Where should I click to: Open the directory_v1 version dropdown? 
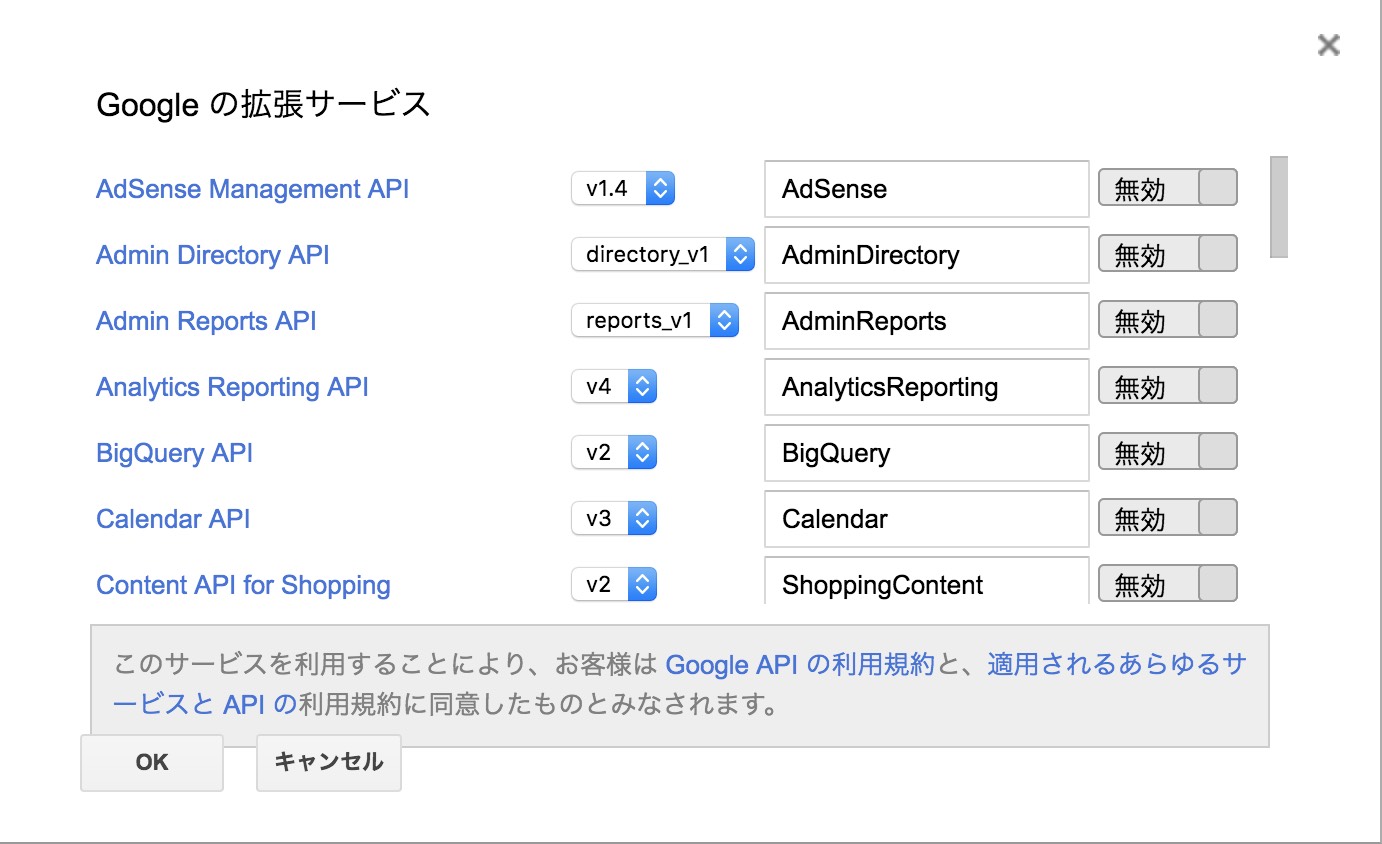[x=662, y=254]
